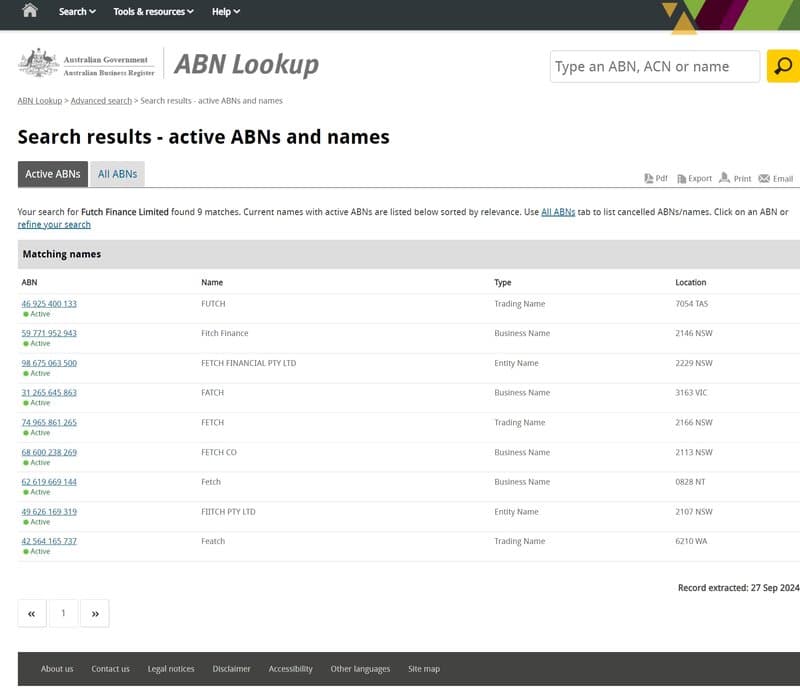Screen dimensions: 800x698
Task: Click the Featch name cell
Action: click(x=213, y=541)
